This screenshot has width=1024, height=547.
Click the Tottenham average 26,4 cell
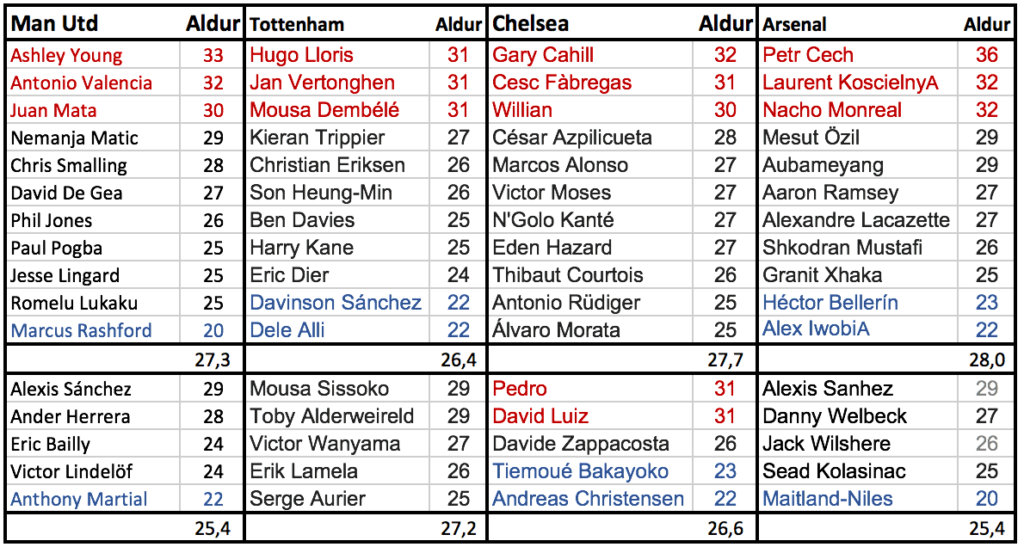[x=366, y=360]
